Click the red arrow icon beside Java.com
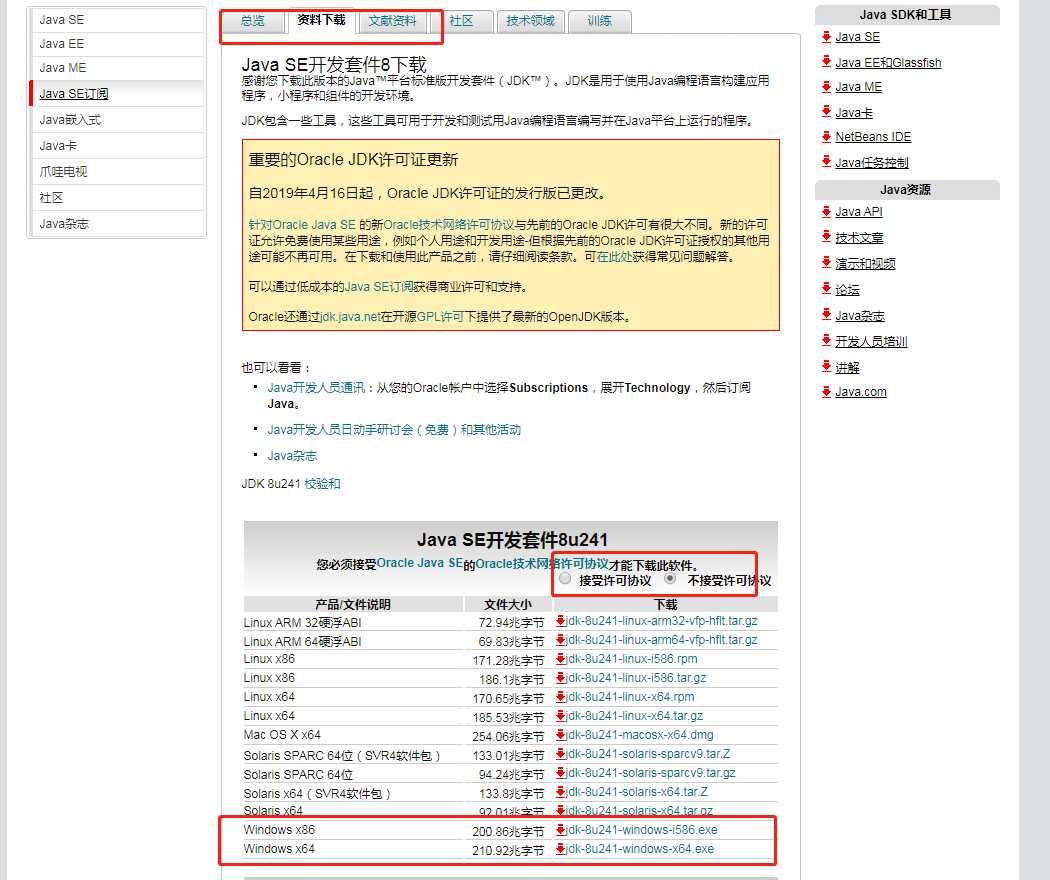This screenshot has width=1050, height=880. click(x=826, y=391)
